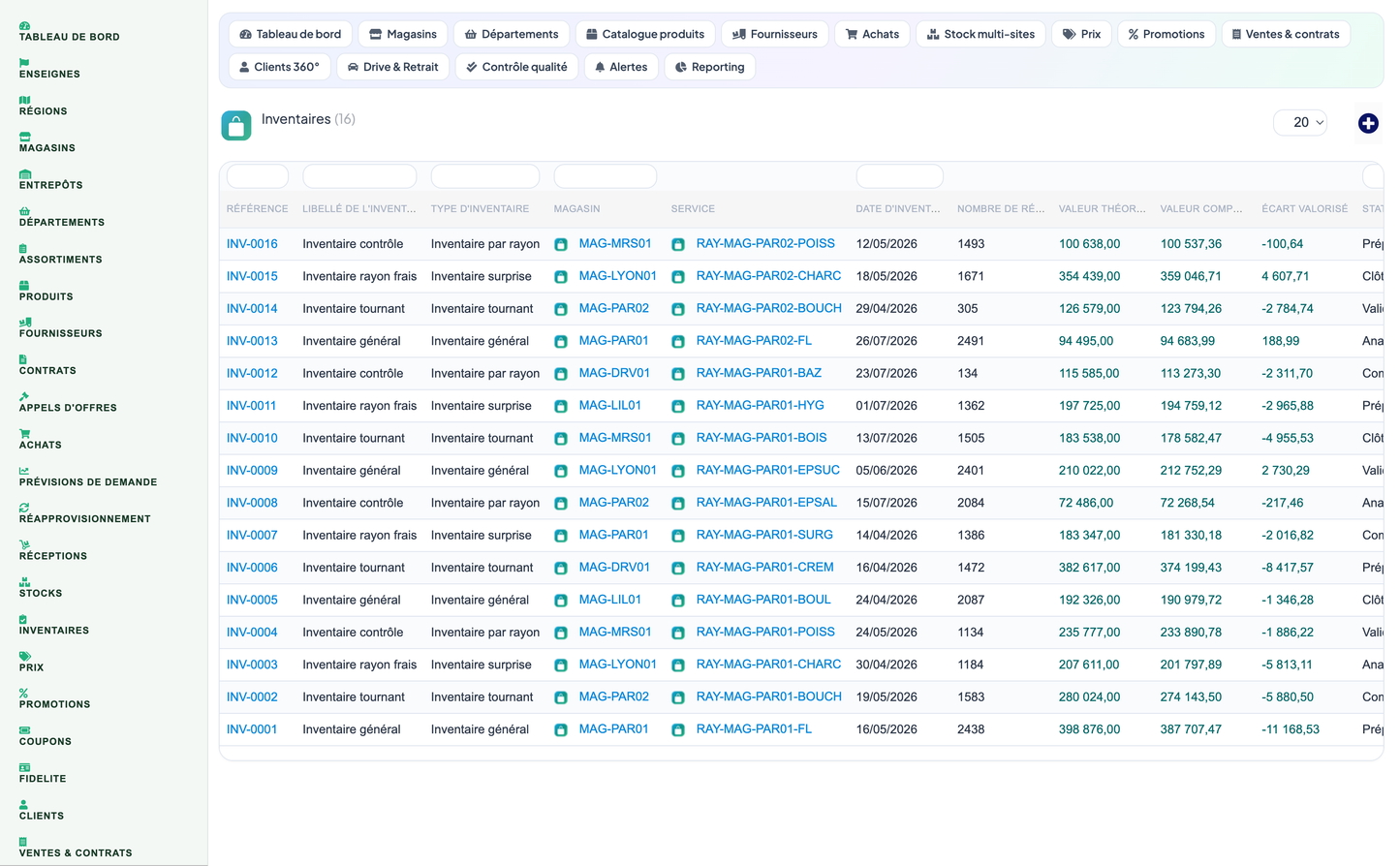Open store link MAG-LIL01 in INV-0005 row
1400x866 pixels.
pos(609,600)
